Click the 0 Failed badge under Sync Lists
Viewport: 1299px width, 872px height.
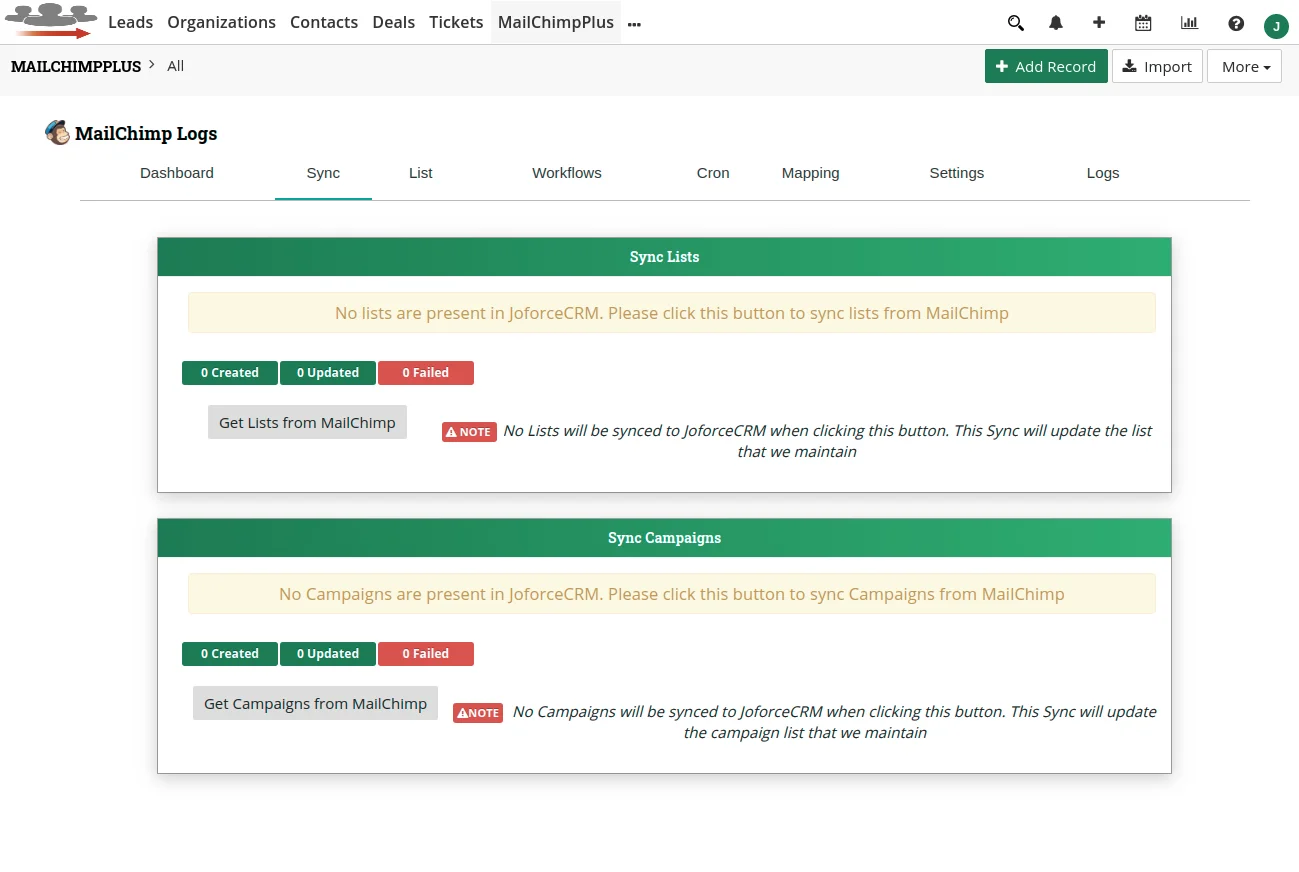tap(426, 372)
